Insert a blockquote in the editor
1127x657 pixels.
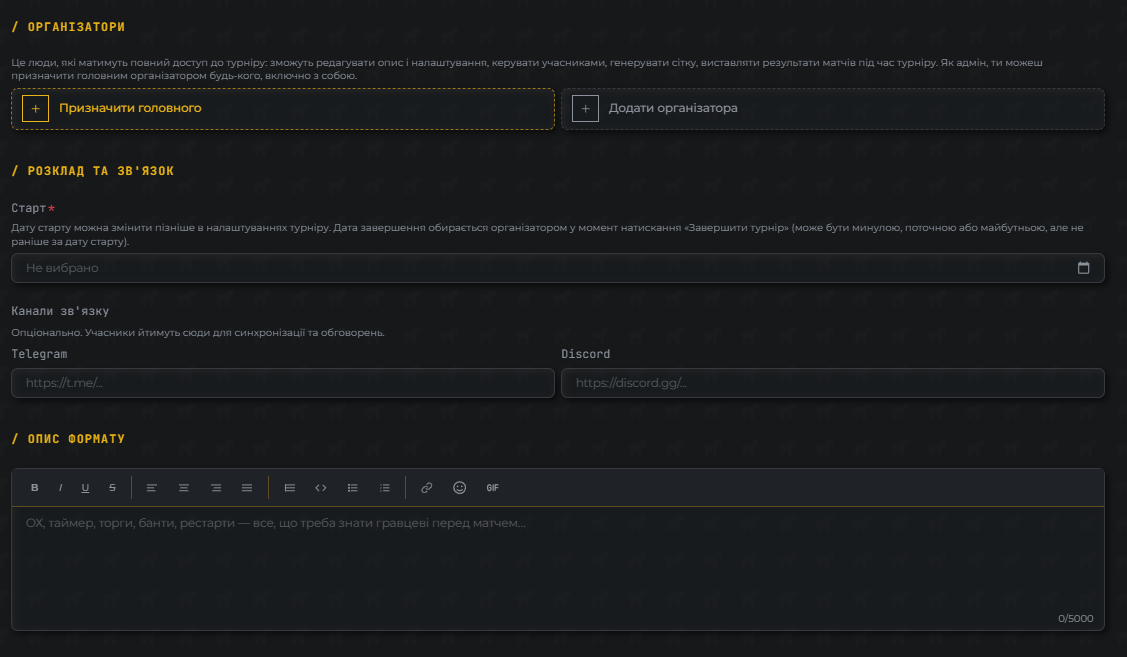pos(290,487)
